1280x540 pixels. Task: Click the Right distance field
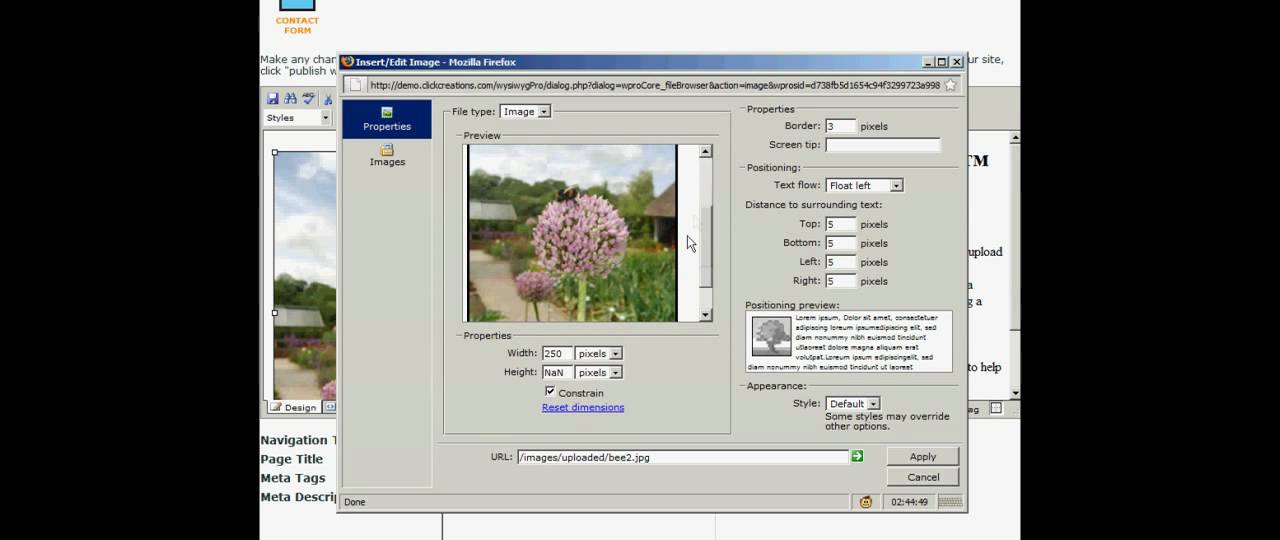pos(841,281)
